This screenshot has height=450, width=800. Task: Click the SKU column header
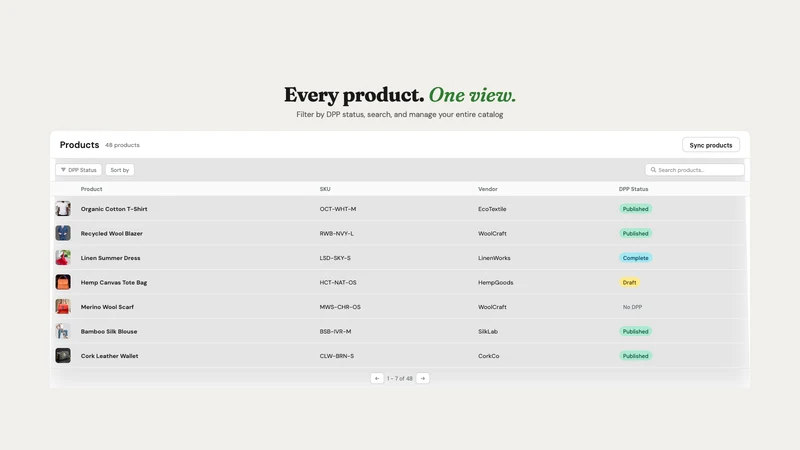[325, 189]
